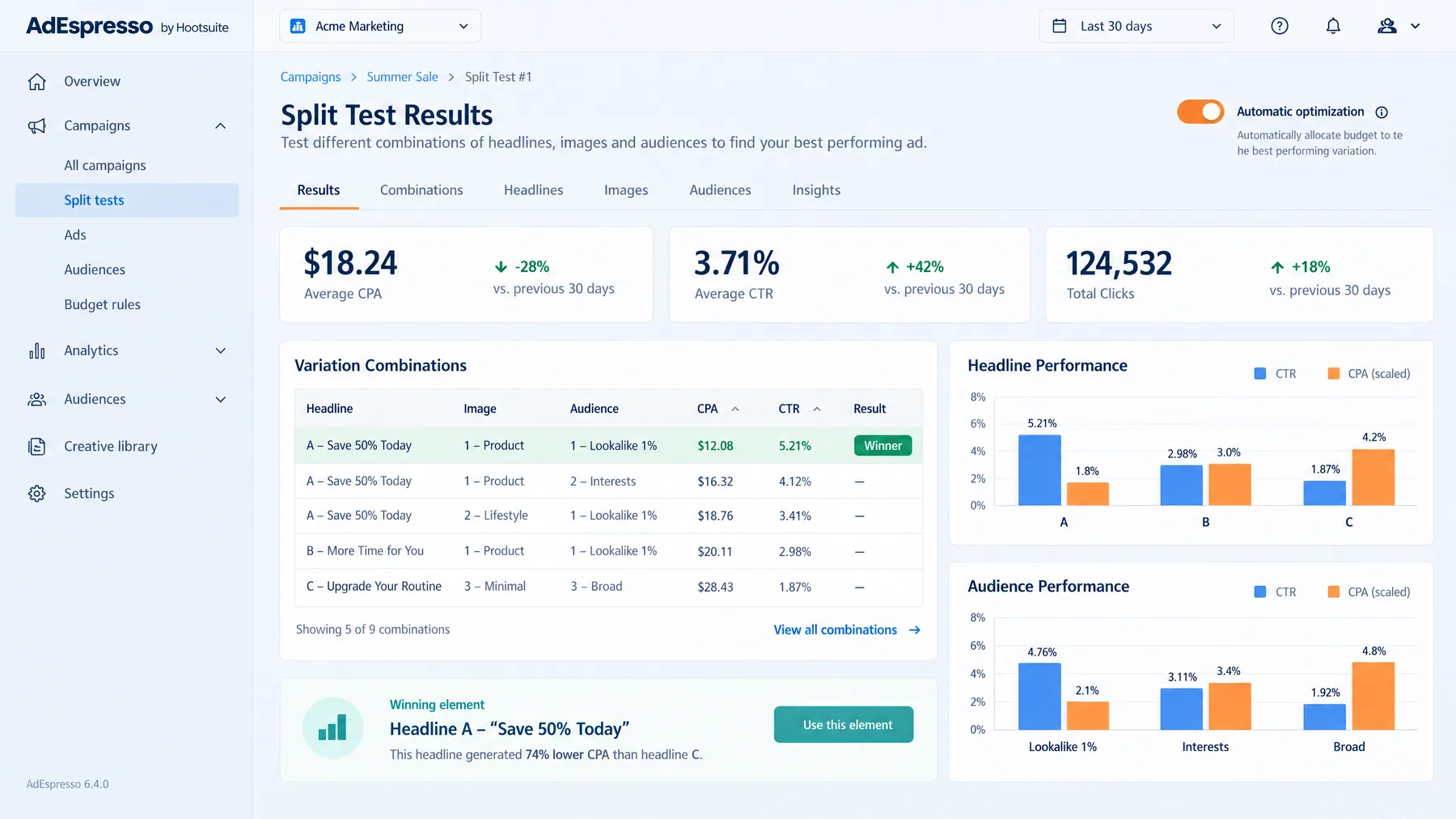Click the Creative library icon
Viewport: 1456px width, 819px height.
pos(37,447)
